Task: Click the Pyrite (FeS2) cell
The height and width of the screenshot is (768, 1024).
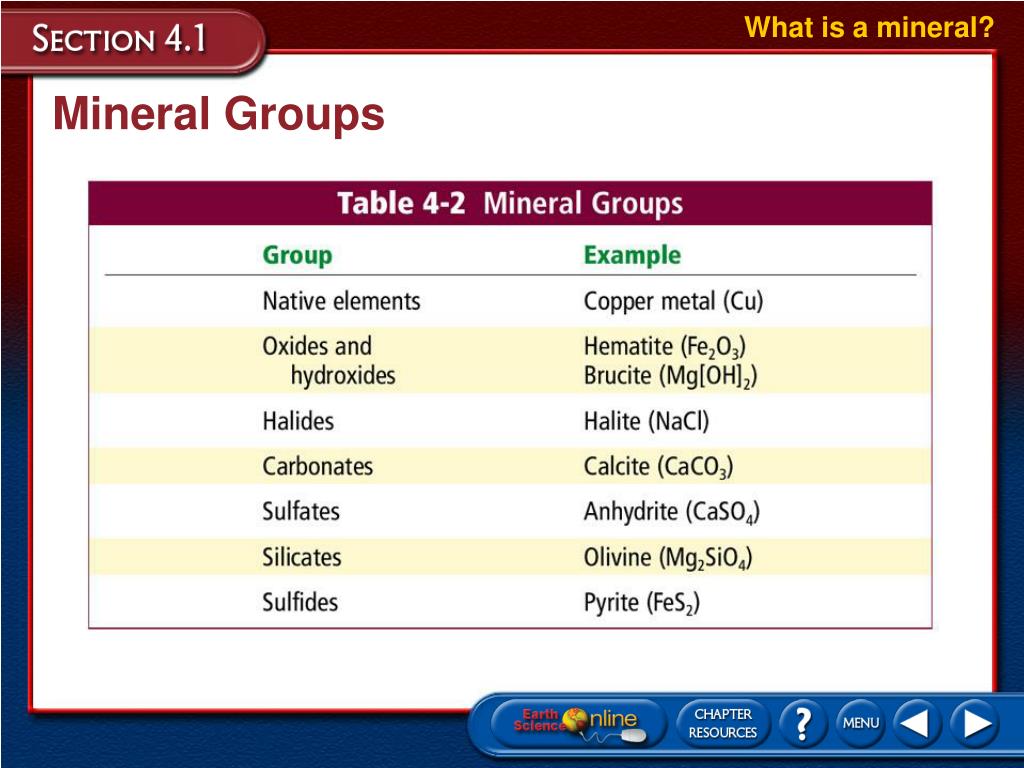Action: click(x=642, y=603)
